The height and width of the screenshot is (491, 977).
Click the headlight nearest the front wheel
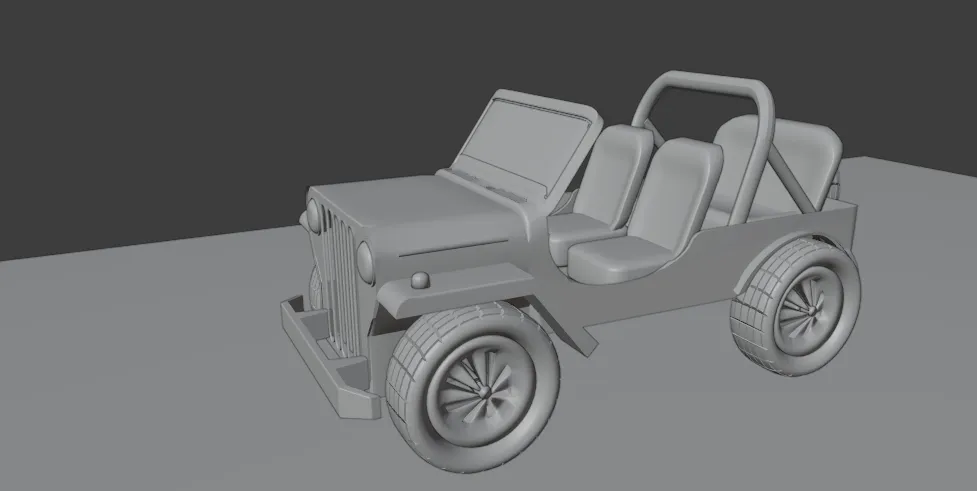pyautogui.click(x=365, y=263)
